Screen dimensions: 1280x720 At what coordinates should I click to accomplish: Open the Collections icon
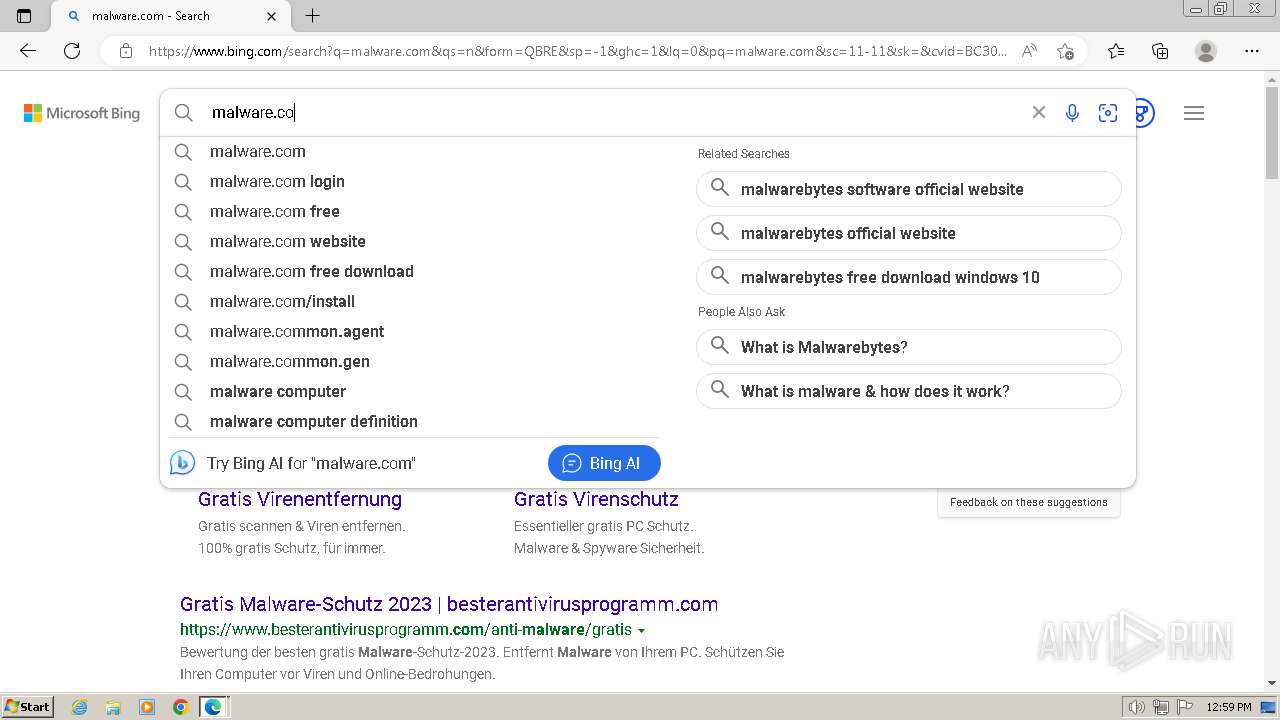[1160, 51]
